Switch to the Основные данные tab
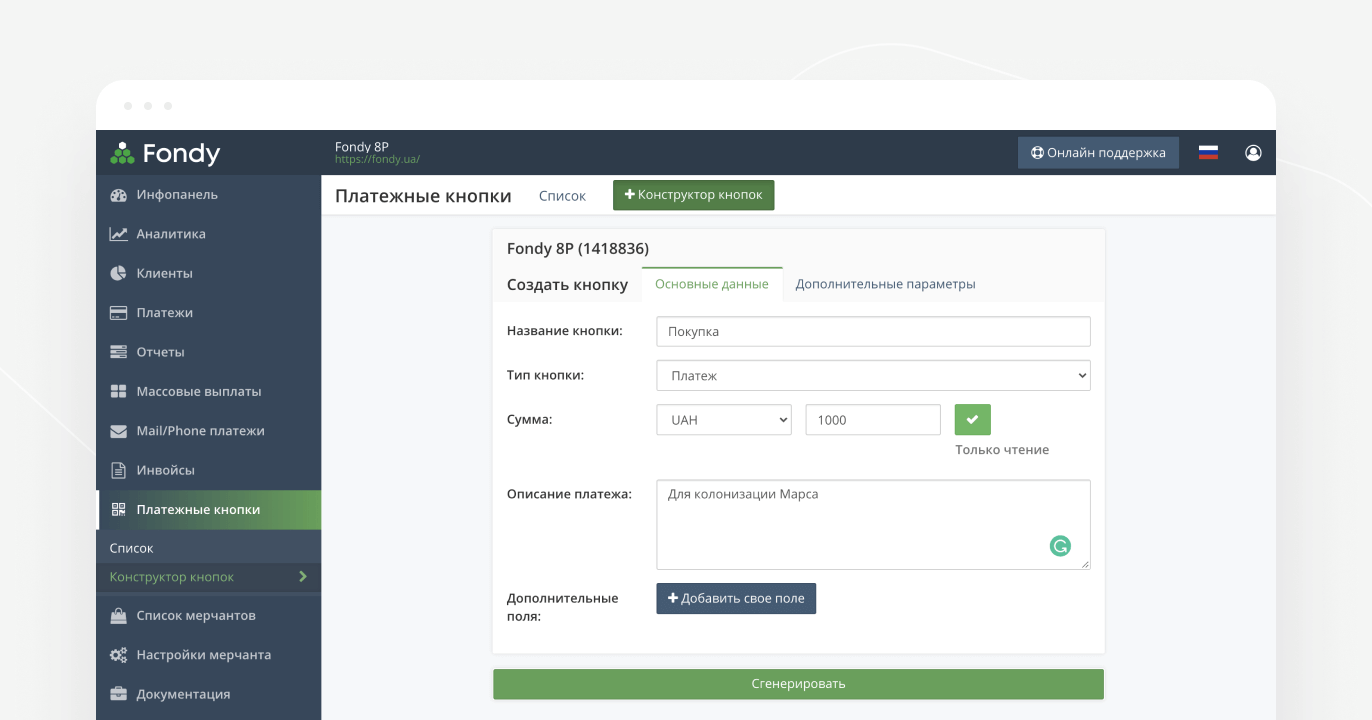Image resolution: width=1372 pixels, height=720 pixels. click(x=712, y=284)
